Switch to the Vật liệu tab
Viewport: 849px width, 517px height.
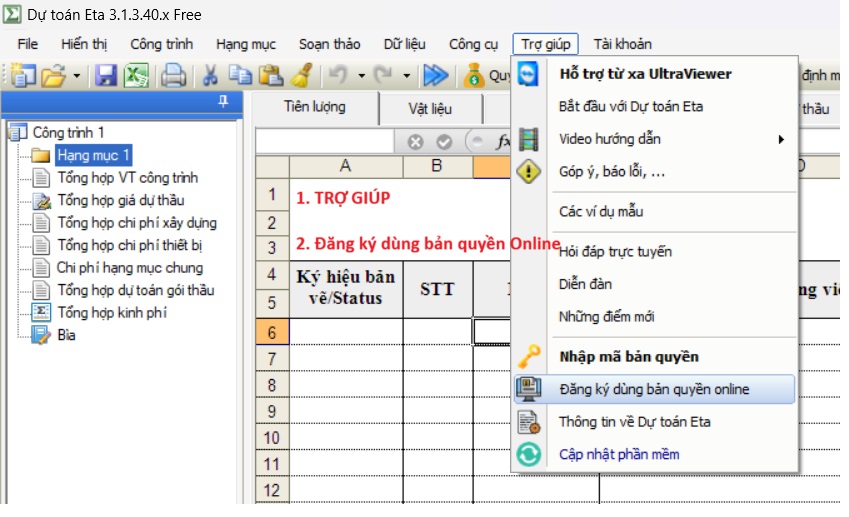pyautogui.click(x=430, y=109)
